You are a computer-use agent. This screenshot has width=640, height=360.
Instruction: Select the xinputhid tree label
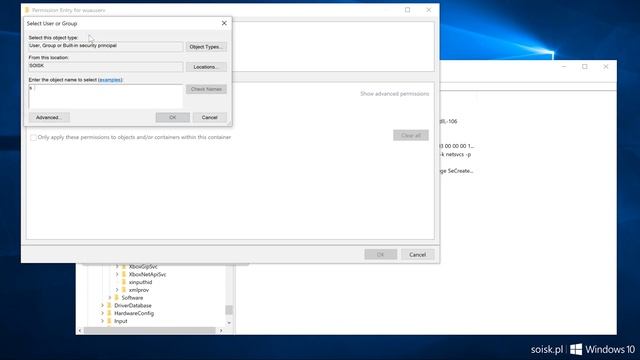tap(140, 282)
